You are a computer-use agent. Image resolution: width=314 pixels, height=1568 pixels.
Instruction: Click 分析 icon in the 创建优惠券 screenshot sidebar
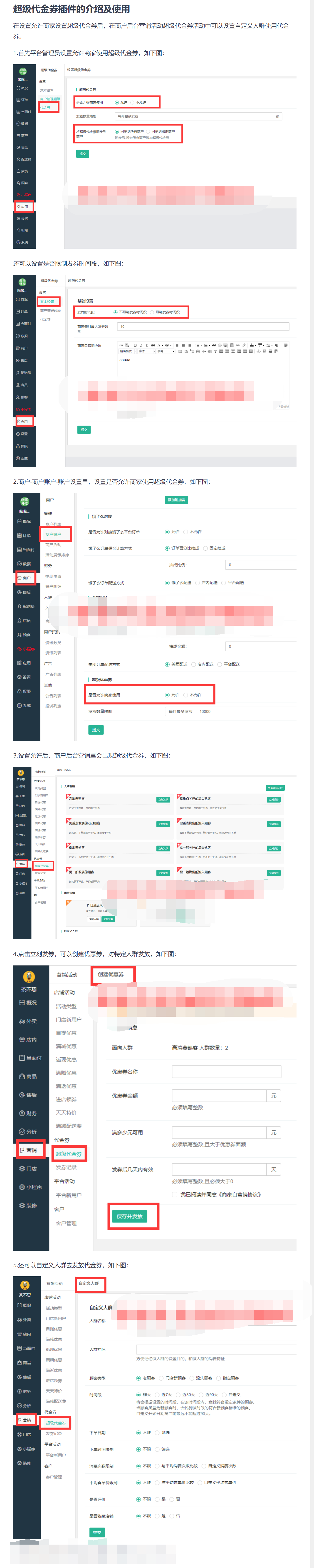[22, 1131]
